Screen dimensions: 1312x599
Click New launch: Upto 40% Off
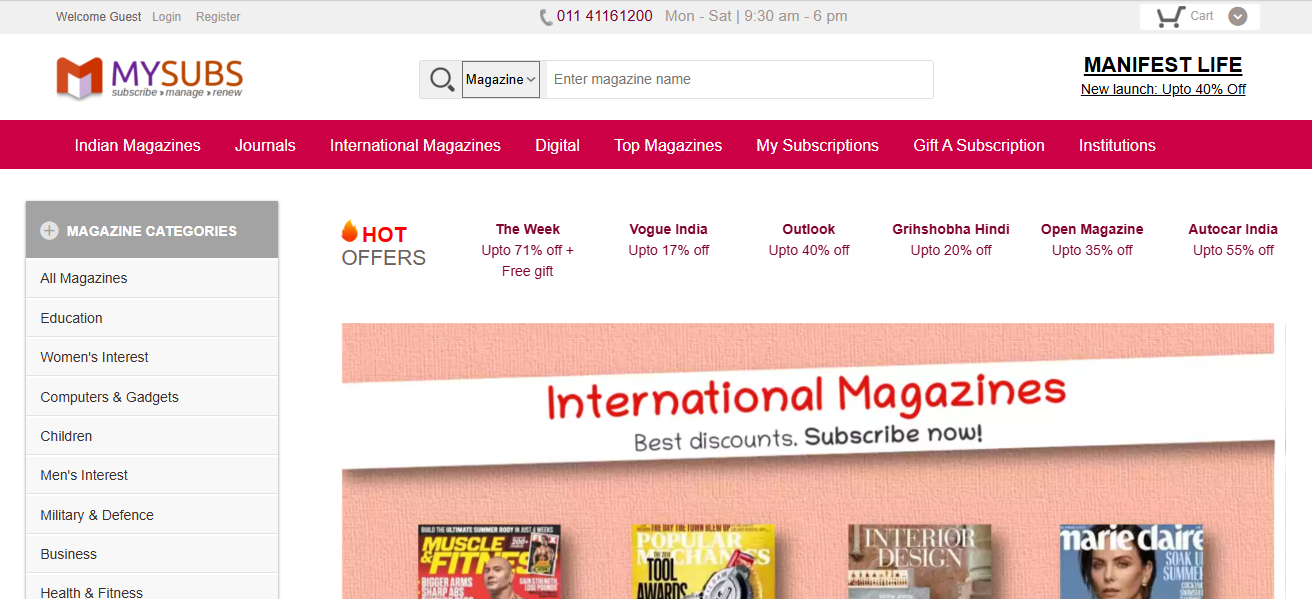pos(1163,89)
